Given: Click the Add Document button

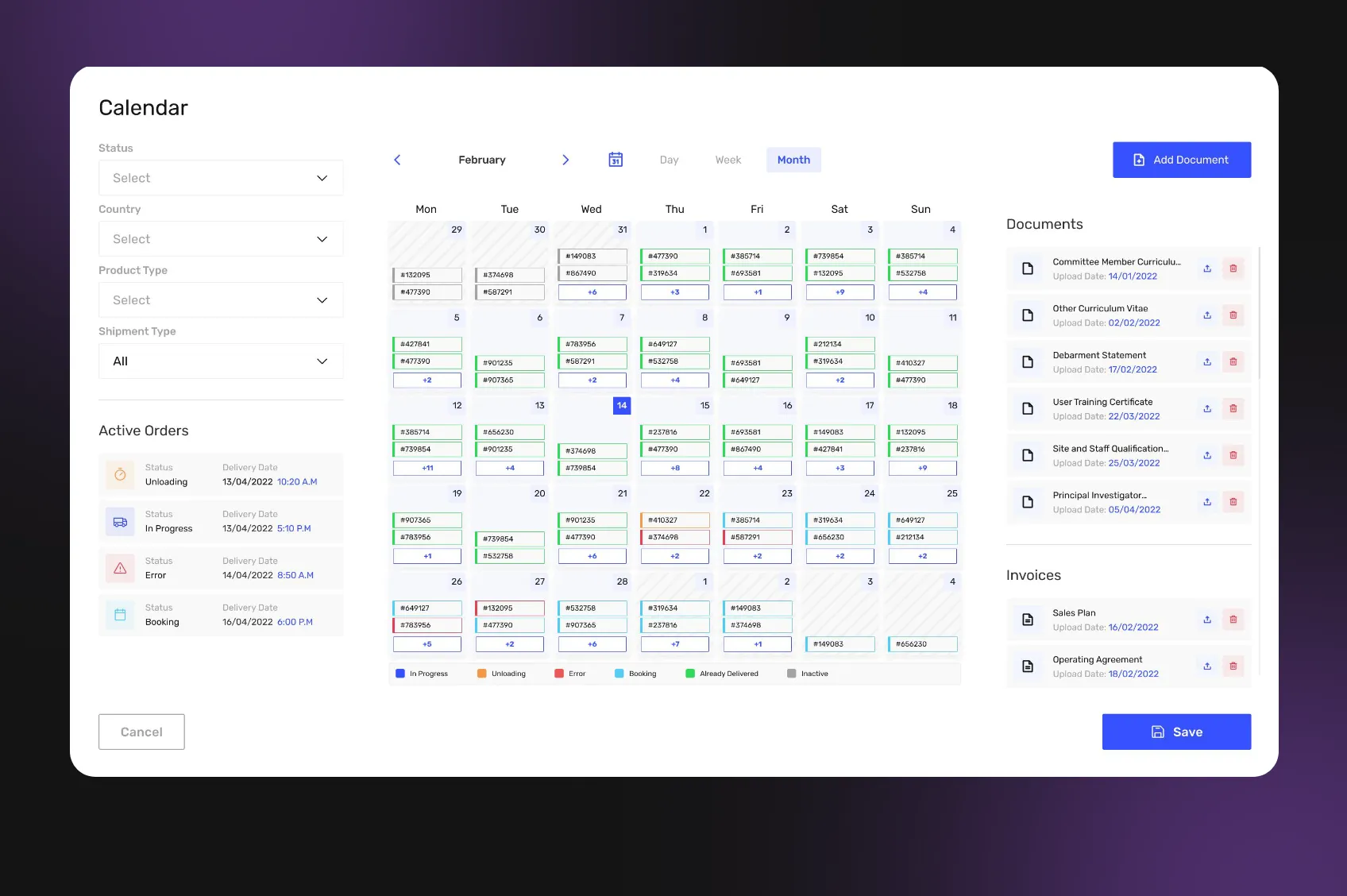Looking at the screenshot, I should point(1181,160).
